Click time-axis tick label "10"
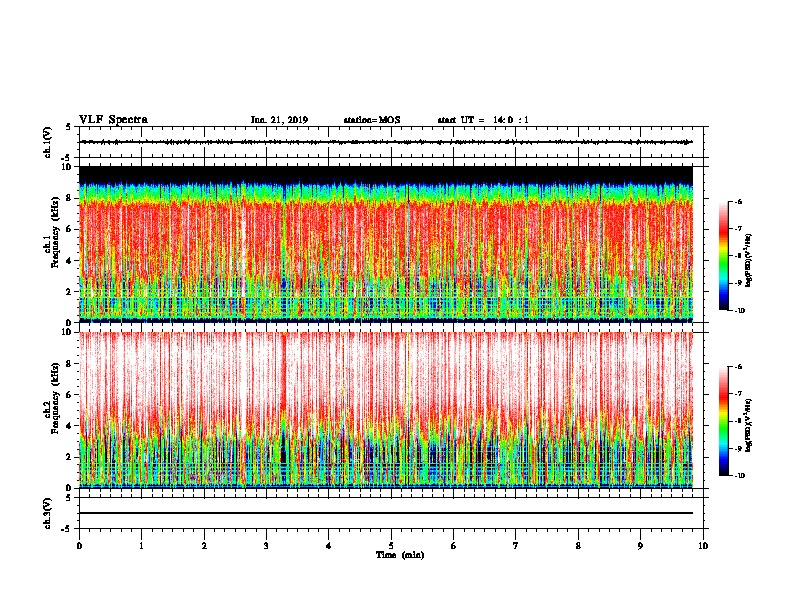Screen dimensions: 792x612 coord(703,546)
